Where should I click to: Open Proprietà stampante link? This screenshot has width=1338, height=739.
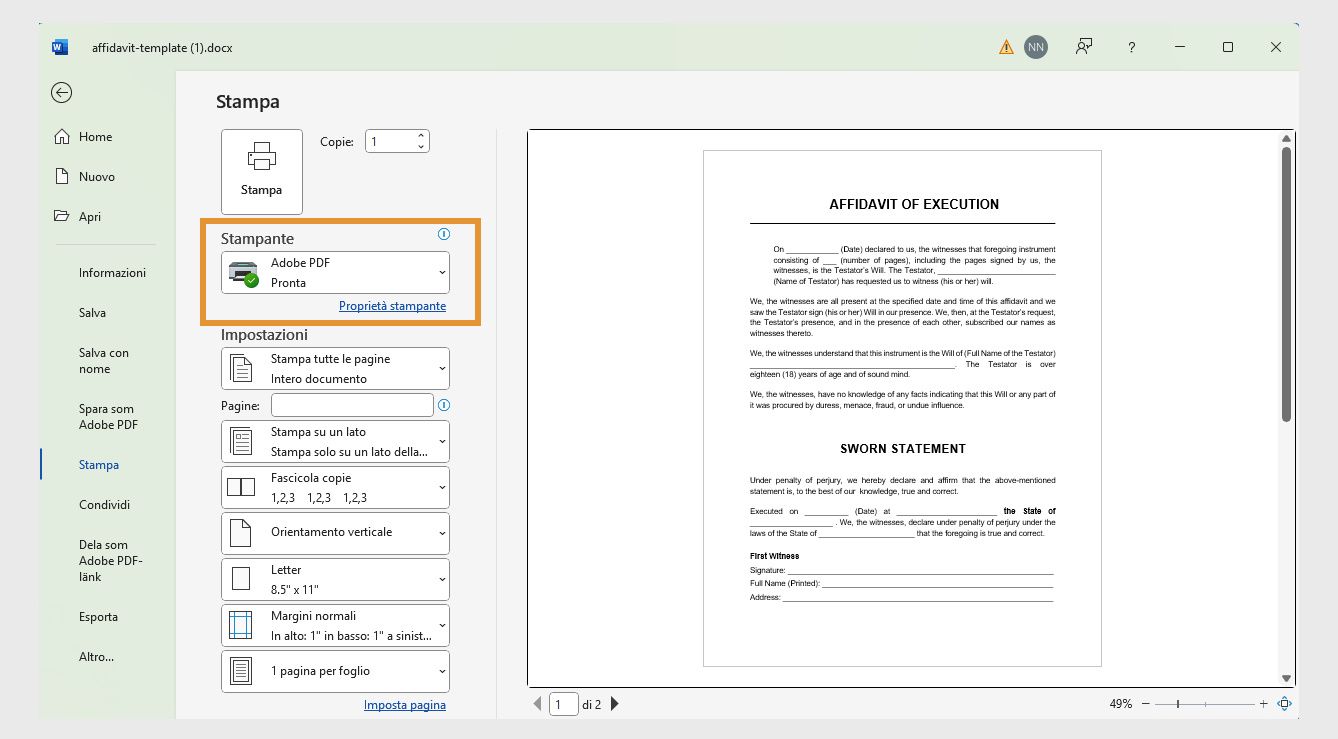pyautogui.click(x=392, y=305)
